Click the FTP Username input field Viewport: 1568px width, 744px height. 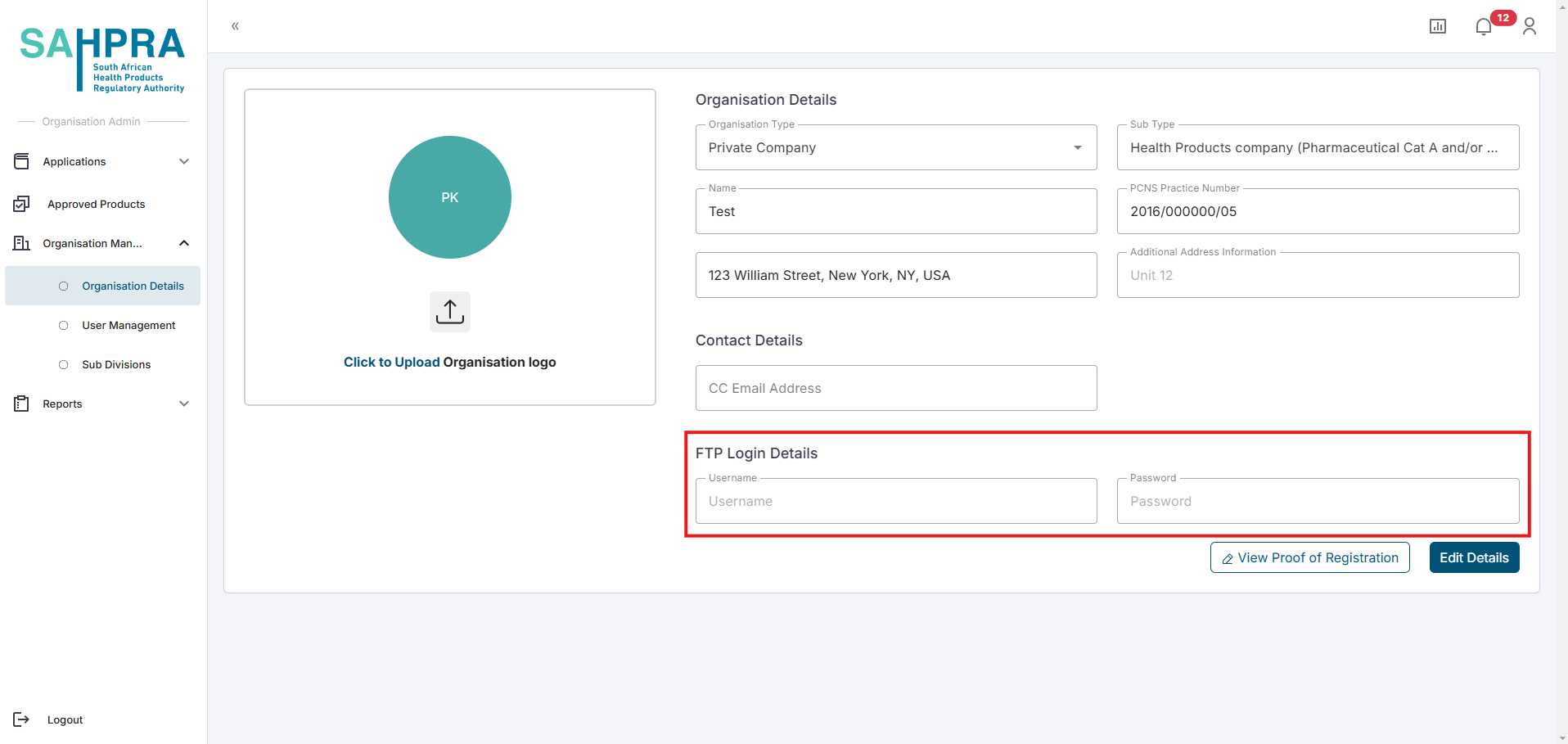coord(895,501)
